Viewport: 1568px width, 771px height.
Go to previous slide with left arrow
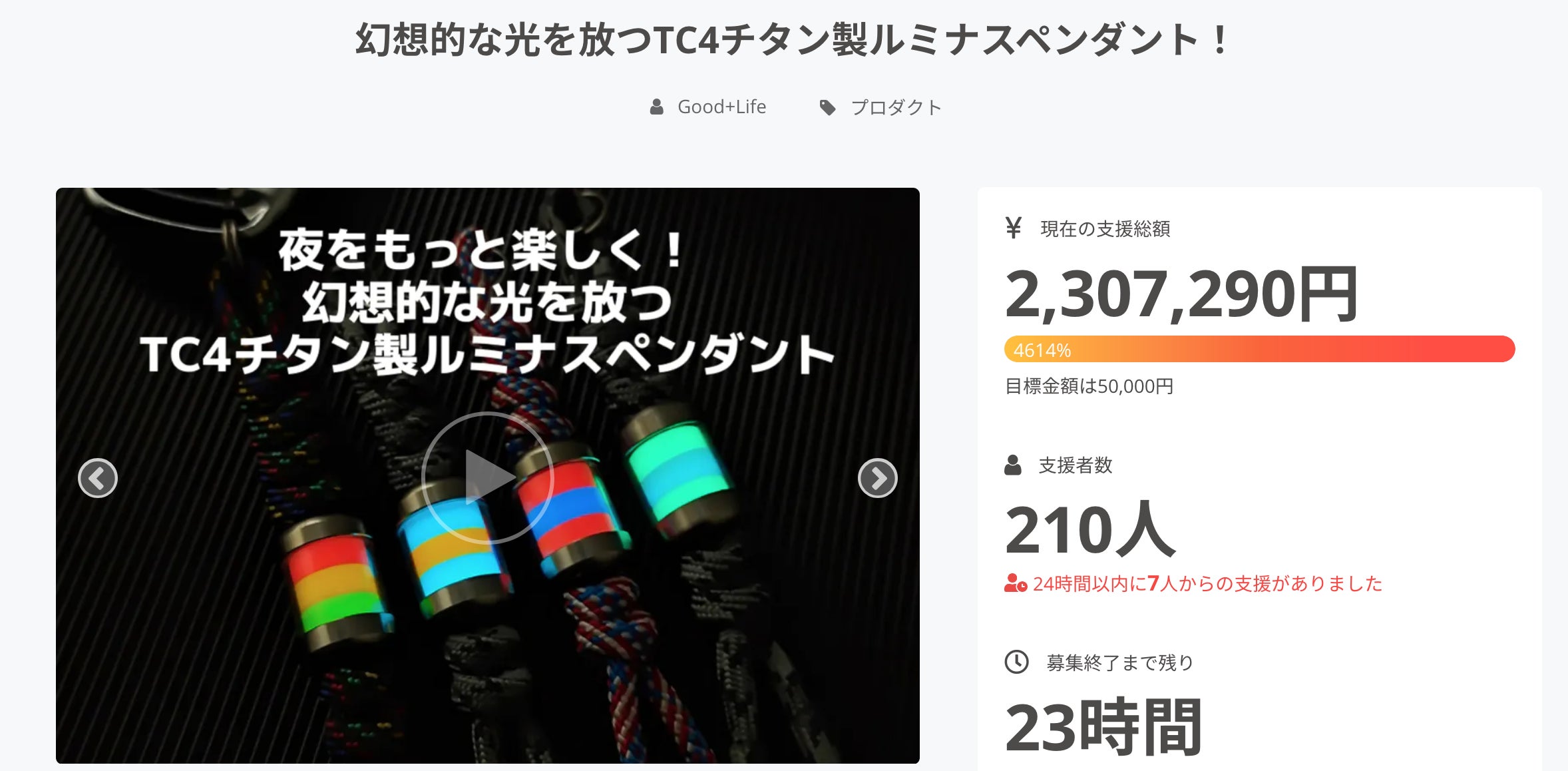coord(98,478)
